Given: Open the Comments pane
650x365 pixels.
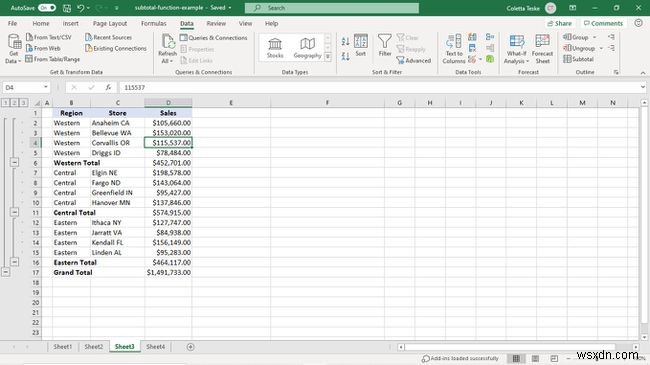Looking at the screenshot, I should tap(603, 23).
